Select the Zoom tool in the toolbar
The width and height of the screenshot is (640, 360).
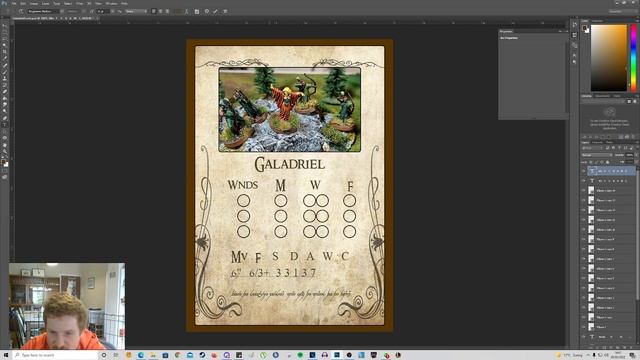tap(5, 151)
